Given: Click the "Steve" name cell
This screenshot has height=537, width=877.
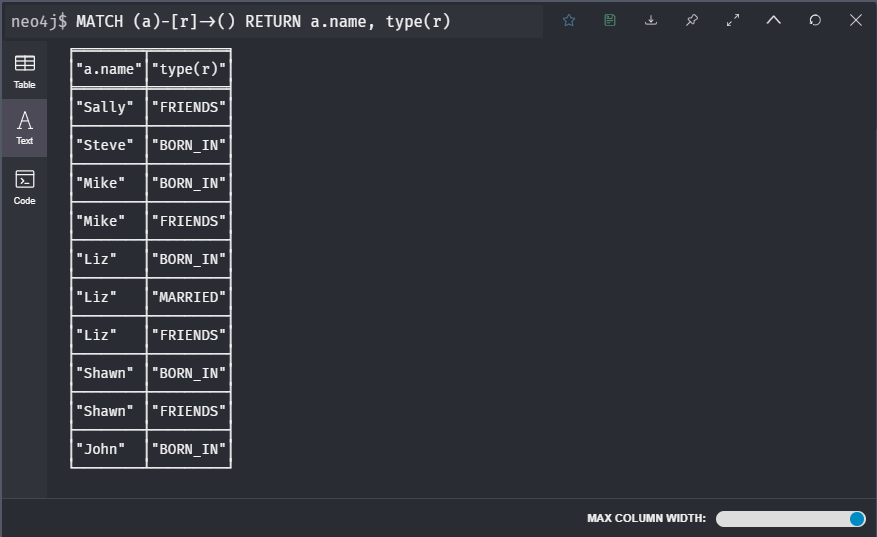Looking at the screenshot, I should pyautogui.click(x=104, y=145).
